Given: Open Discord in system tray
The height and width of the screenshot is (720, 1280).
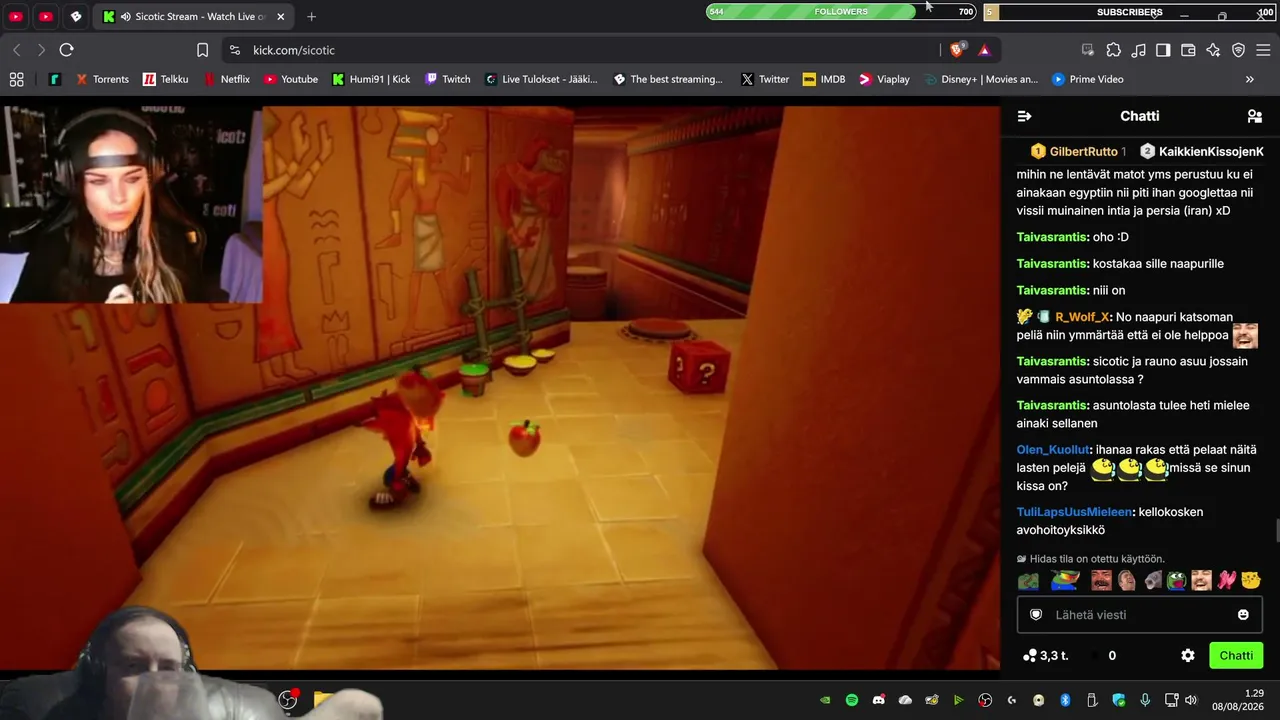Looking at the screenshot, I should pos(879,700).
